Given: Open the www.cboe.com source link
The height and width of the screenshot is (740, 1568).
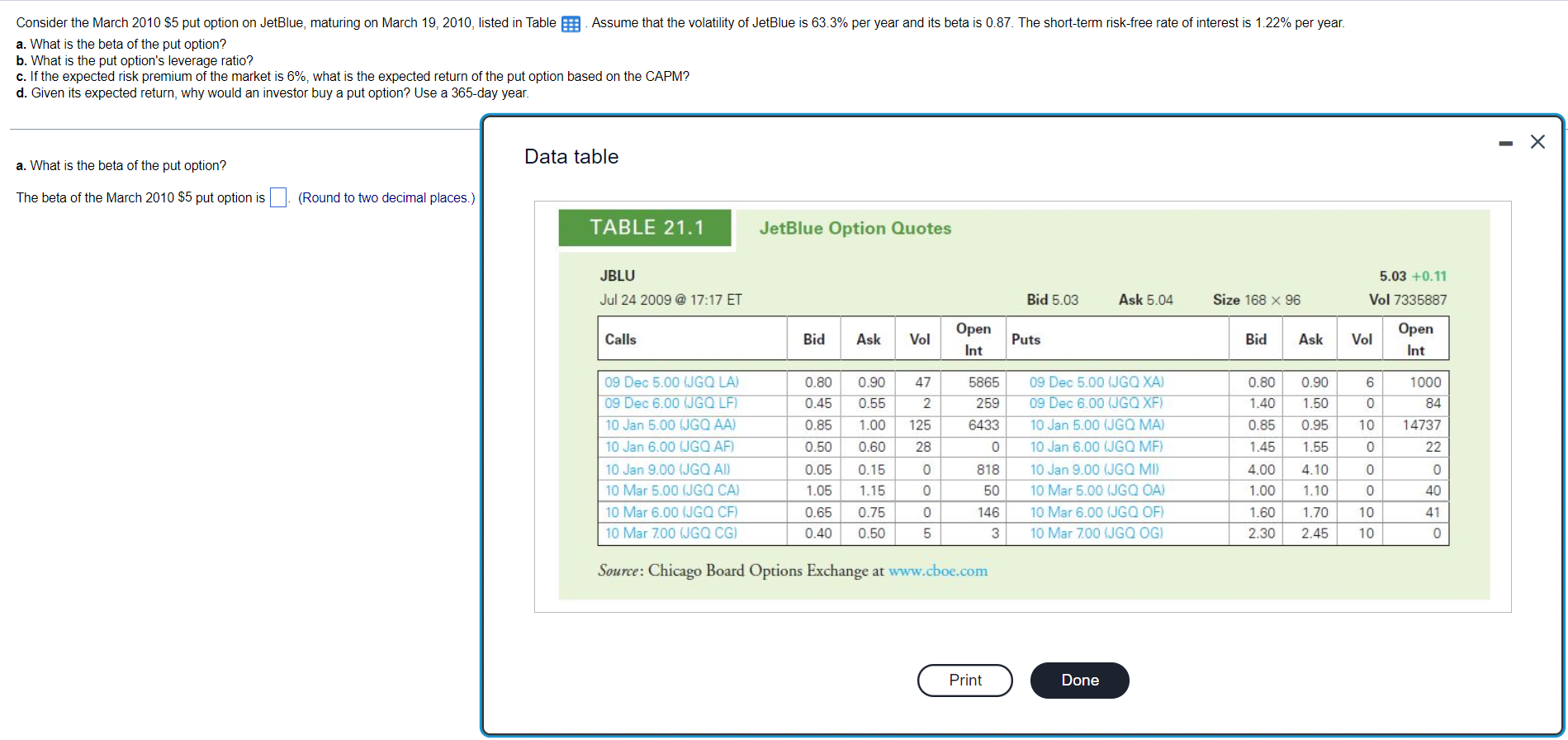Looking at the screenshot, I should pos(938,571).
